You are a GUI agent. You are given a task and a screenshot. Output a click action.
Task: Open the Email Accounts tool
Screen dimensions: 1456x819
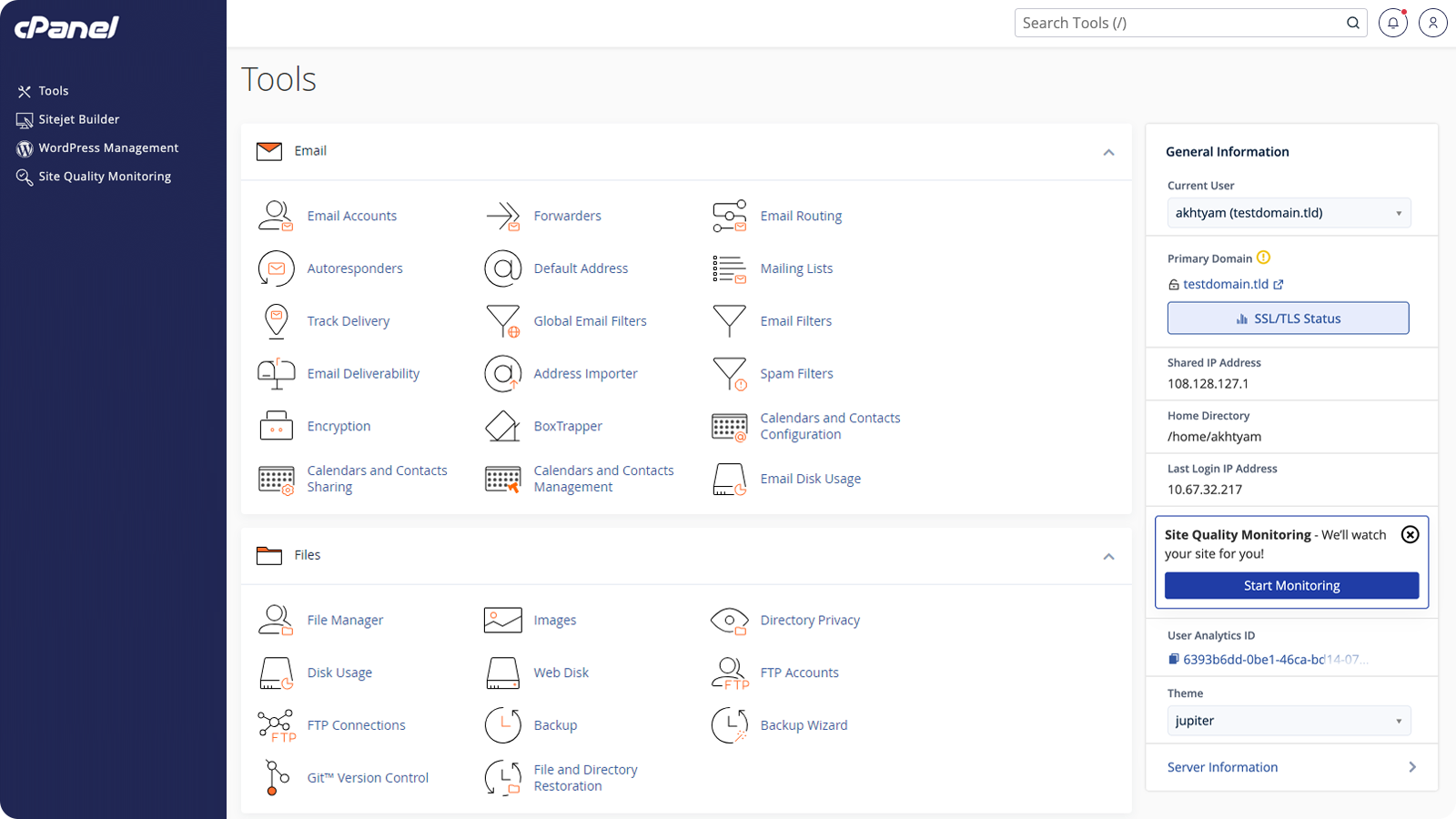click(352, 216)
